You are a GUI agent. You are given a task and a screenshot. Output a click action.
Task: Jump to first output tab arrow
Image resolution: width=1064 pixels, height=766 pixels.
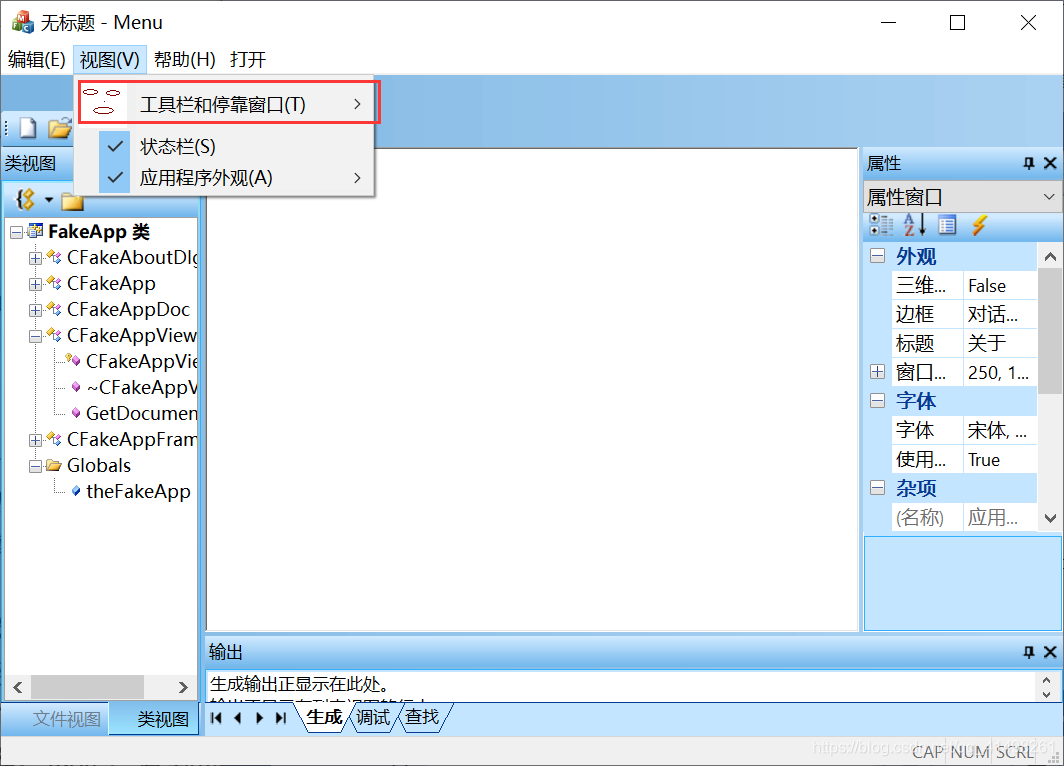pyautogui.click(x=216, y=718)
